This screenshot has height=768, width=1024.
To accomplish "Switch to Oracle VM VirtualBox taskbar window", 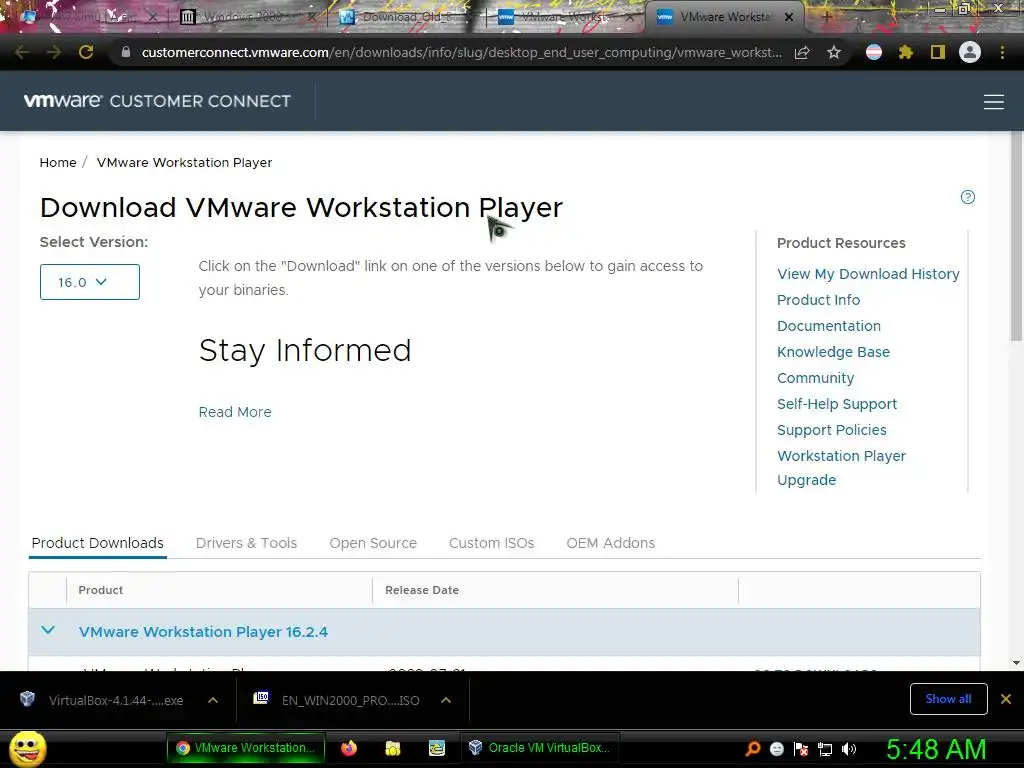I will click(x=540, y=748).
